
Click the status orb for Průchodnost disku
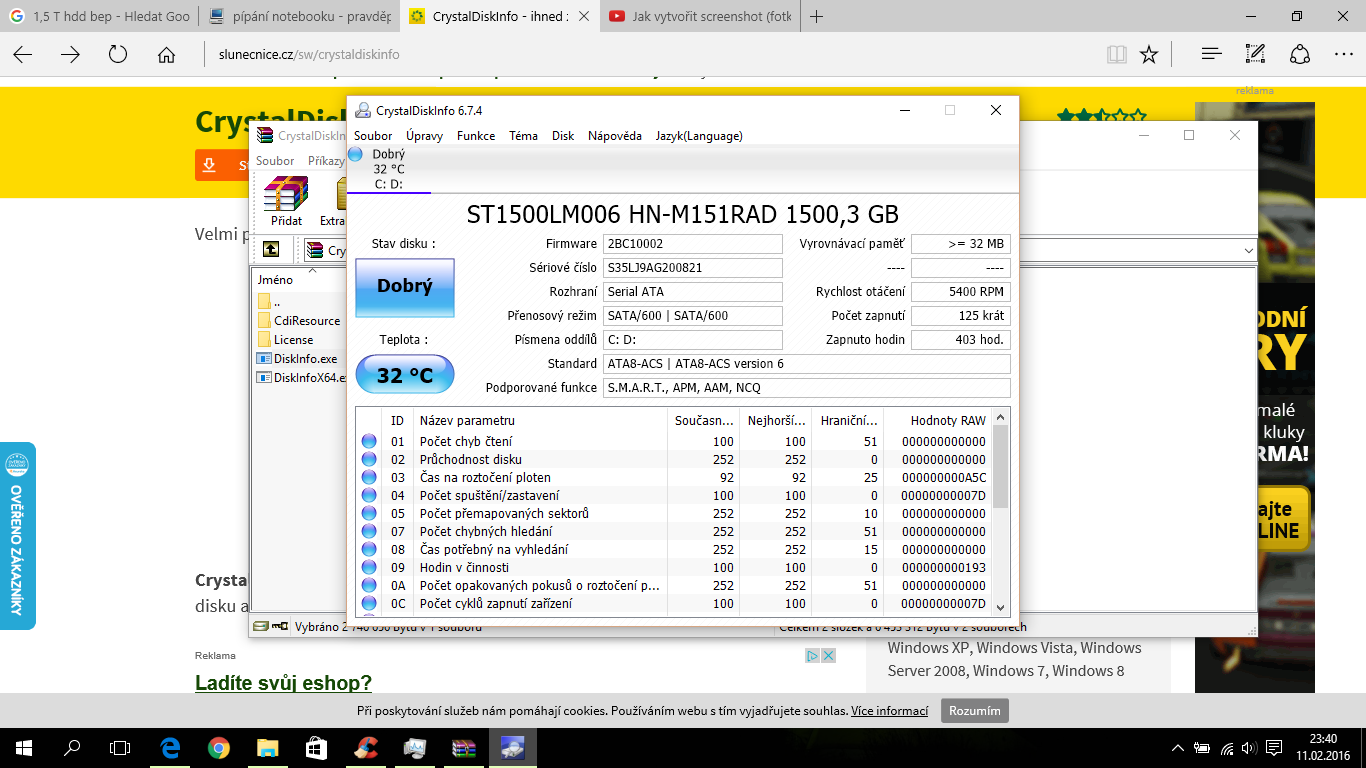click(x=369, y=459)
